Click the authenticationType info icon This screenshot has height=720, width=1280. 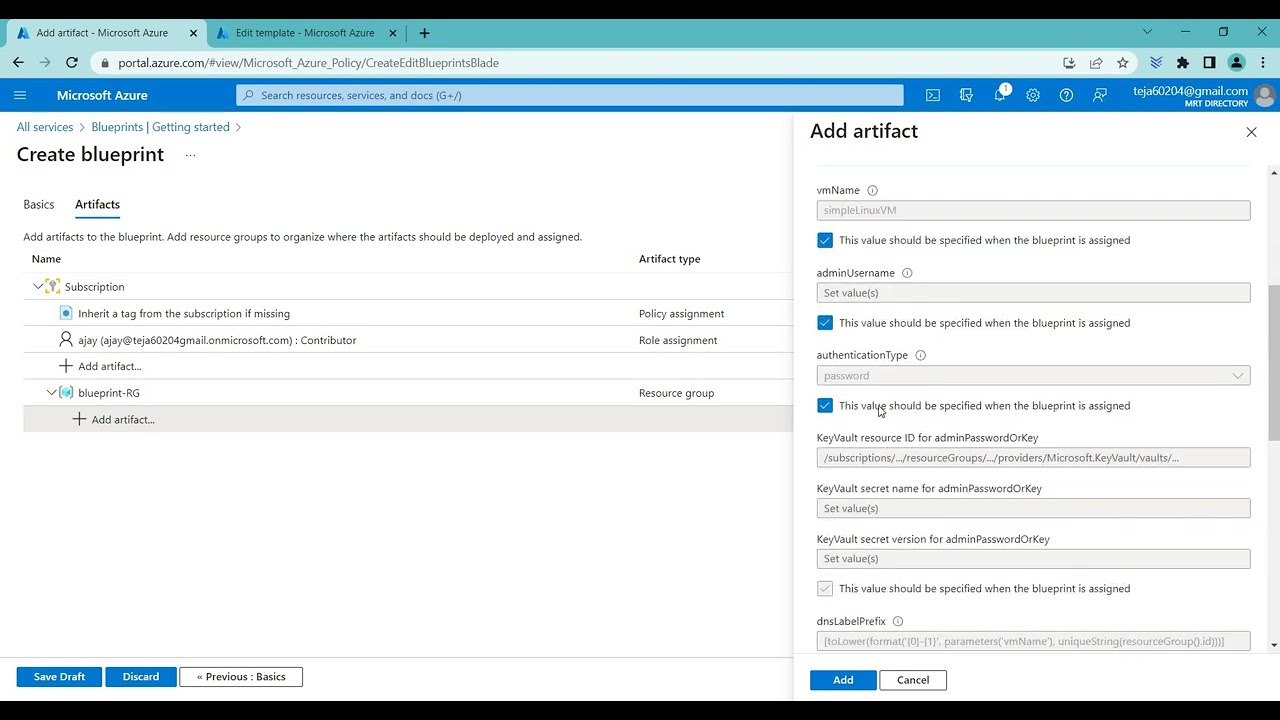(921, 355)
